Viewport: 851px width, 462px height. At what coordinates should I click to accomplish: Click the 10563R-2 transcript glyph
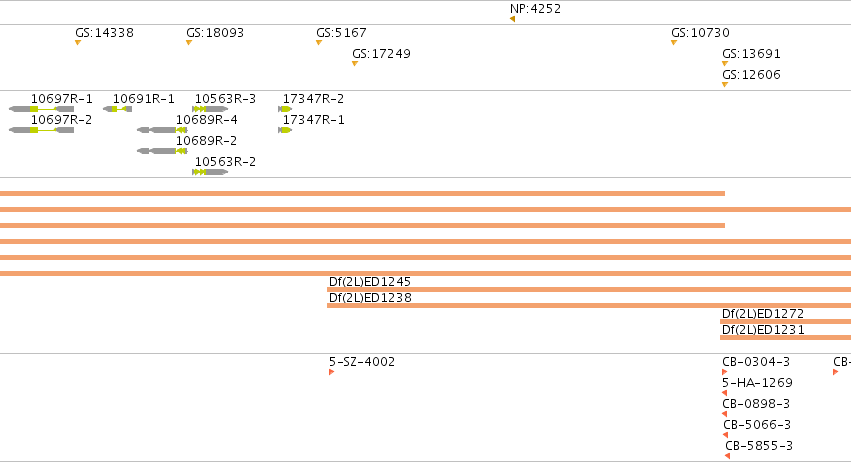(210, 172)
